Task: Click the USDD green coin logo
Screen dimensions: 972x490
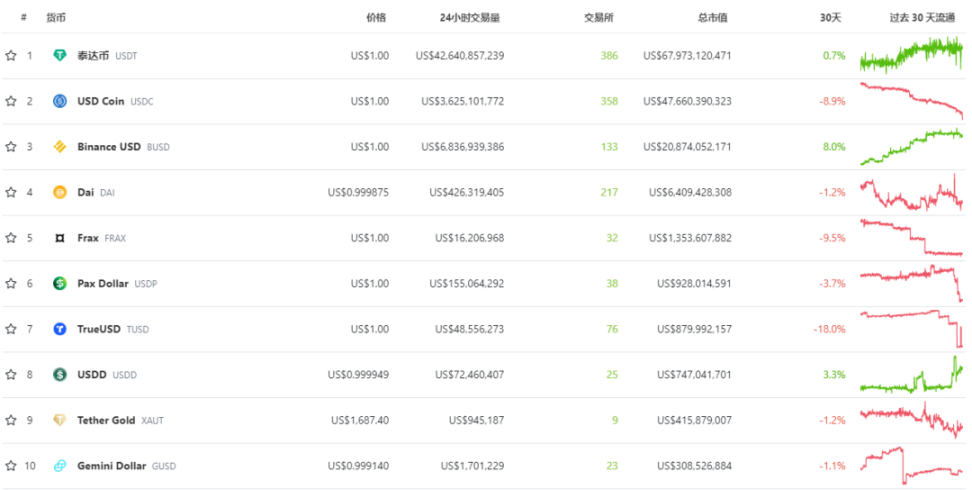Action: coord(60,375)
